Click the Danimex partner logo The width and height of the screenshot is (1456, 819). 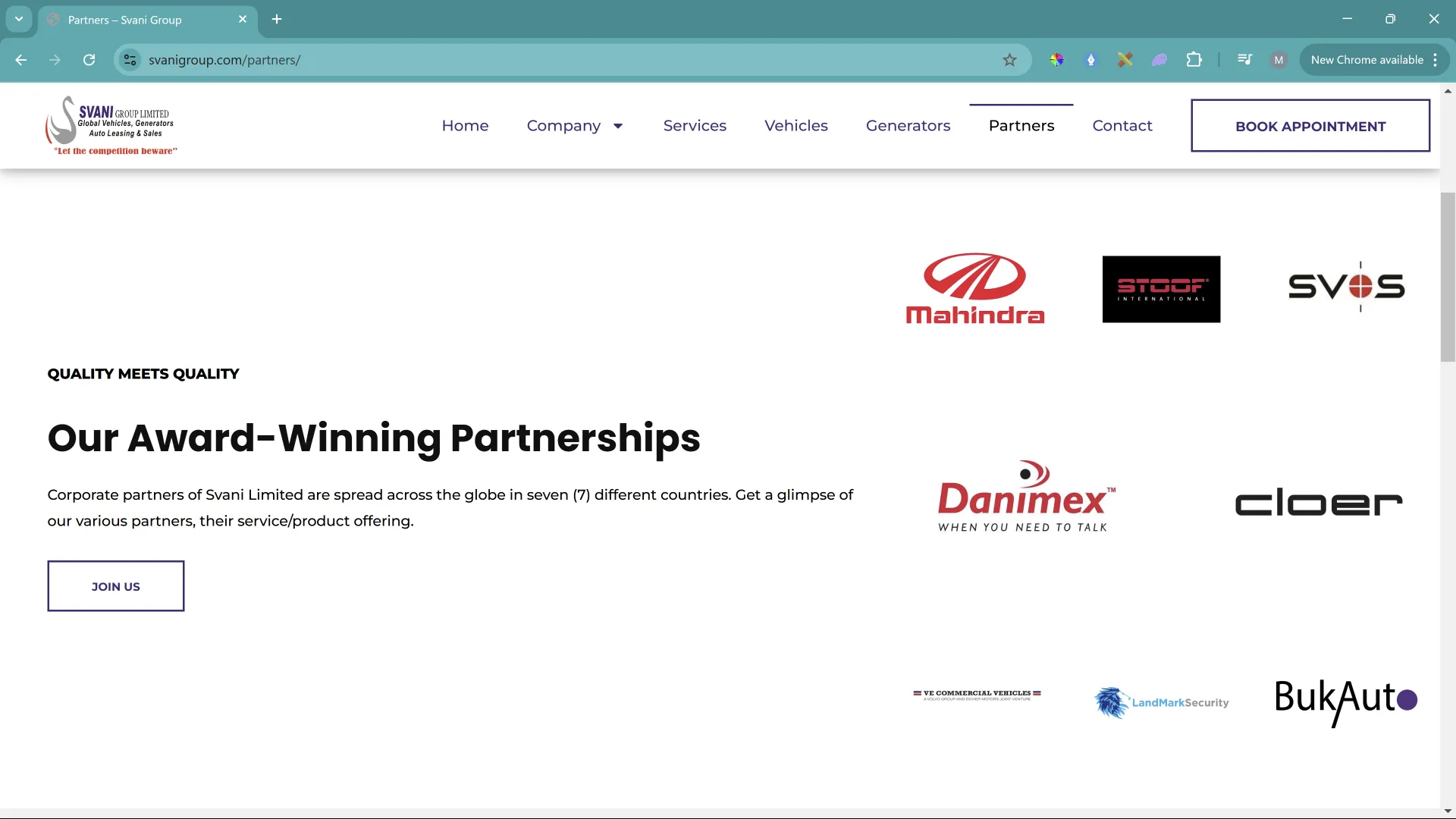[x=1026, y=497]
